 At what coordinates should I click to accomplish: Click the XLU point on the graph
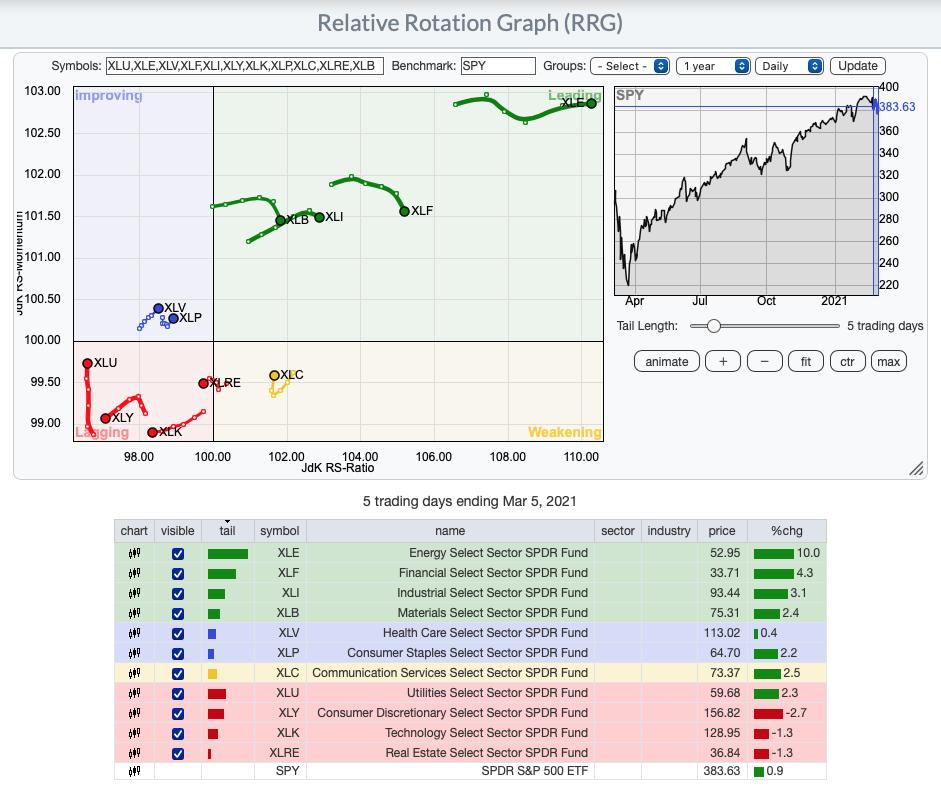[88, 363]
